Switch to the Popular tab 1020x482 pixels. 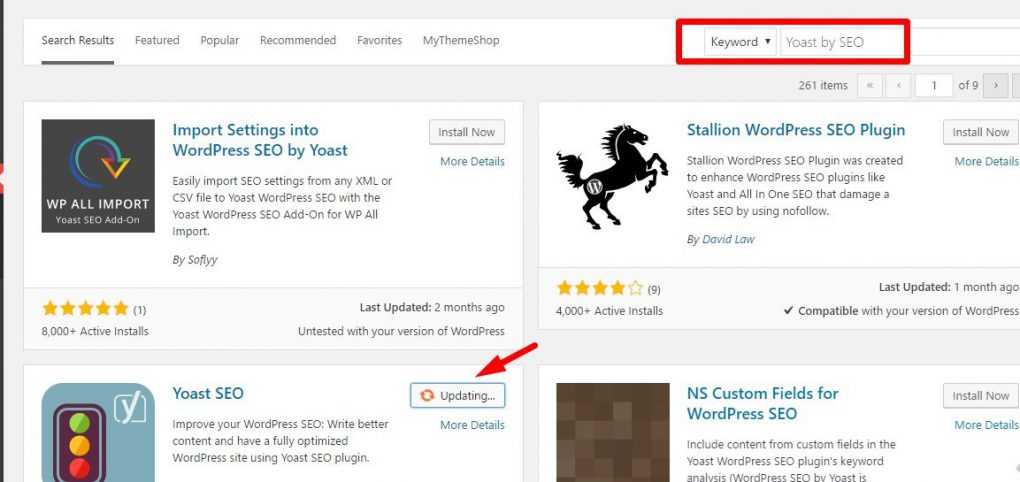[x=219, y=40]
